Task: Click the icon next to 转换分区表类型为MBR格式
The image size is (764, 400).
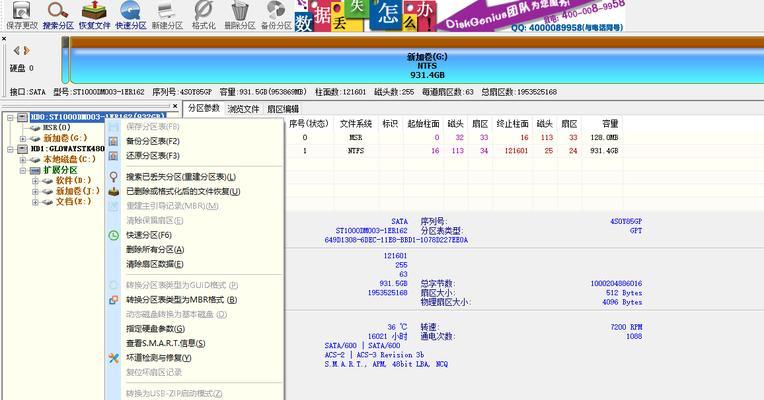Action: [x=114, y=300]
